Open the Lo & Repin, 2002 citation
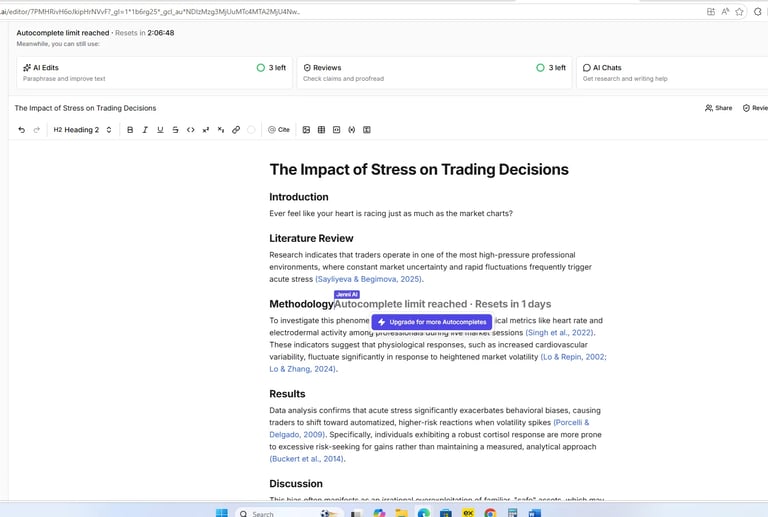This screenshot has width=768, height=517. click(574, 357)
